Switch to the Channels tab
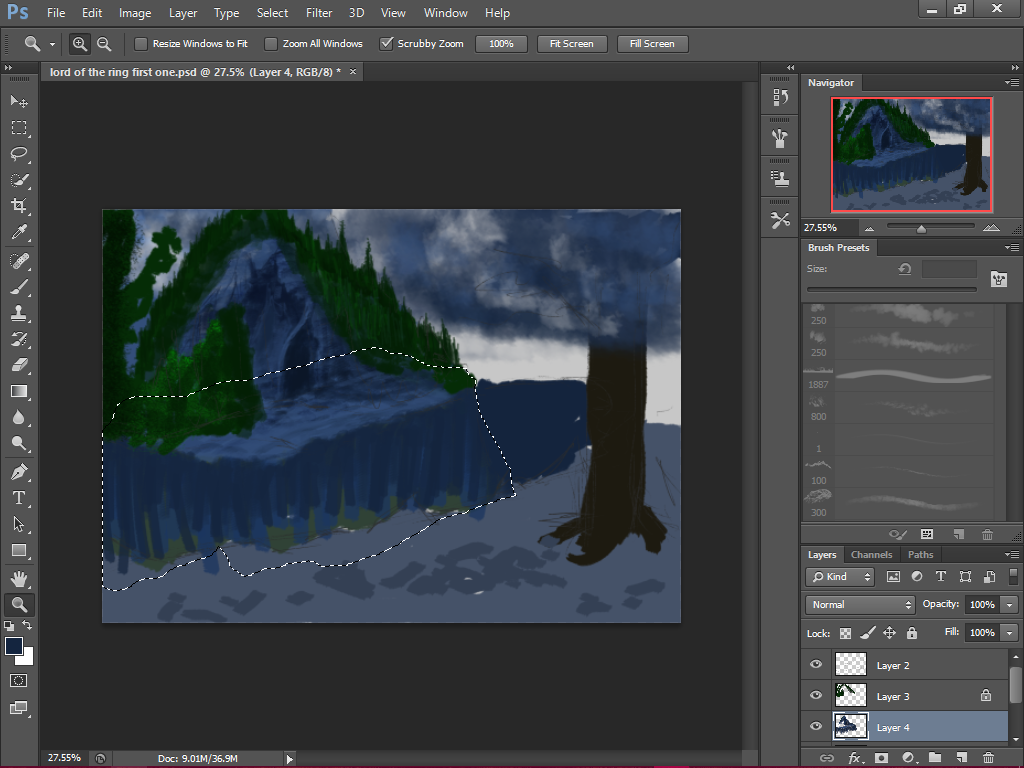This screenshot has width=1024, height=768. click(x=871, y=554)
